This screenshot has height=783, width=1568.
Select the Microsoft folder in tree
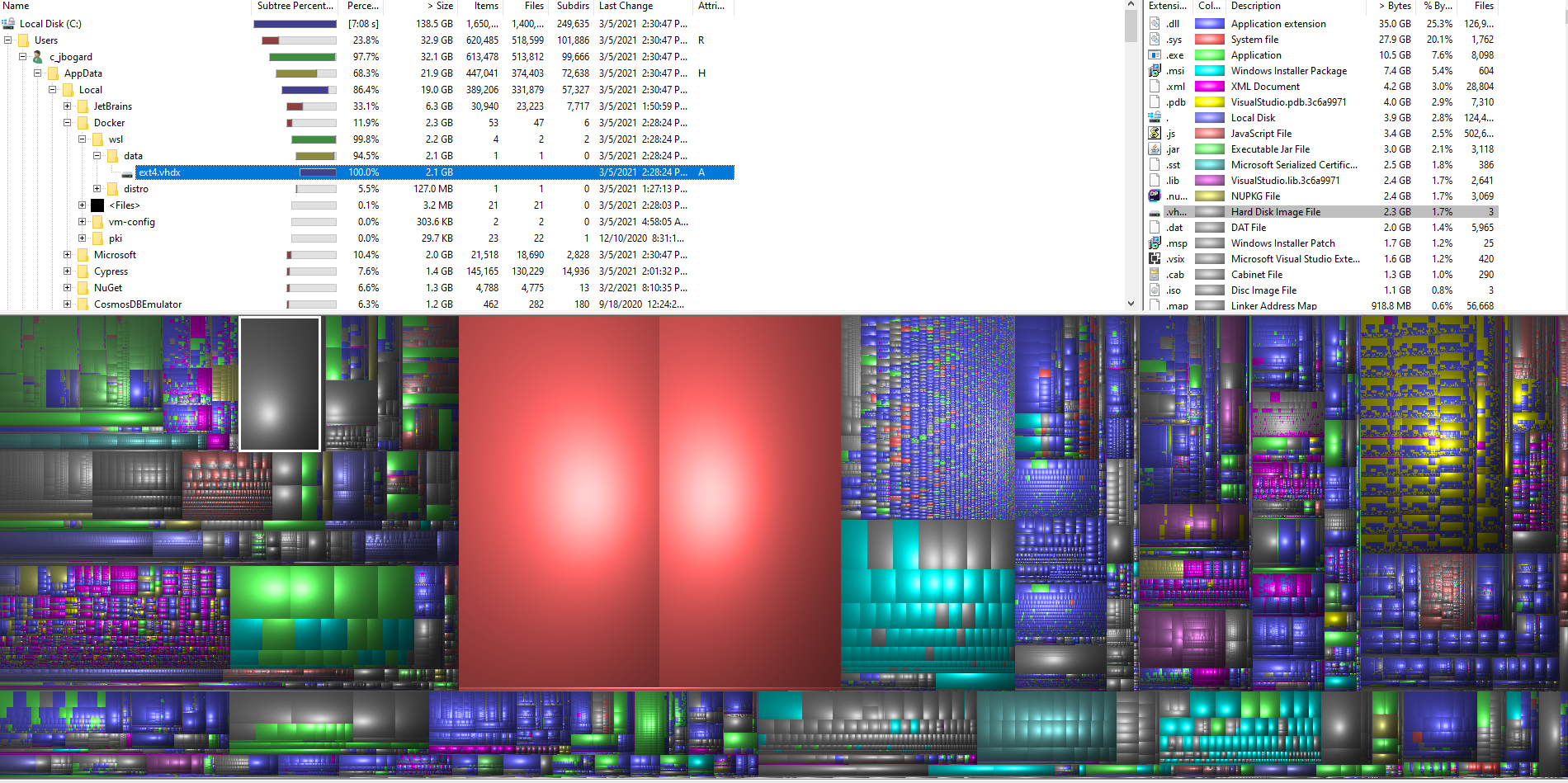(115, 255)
